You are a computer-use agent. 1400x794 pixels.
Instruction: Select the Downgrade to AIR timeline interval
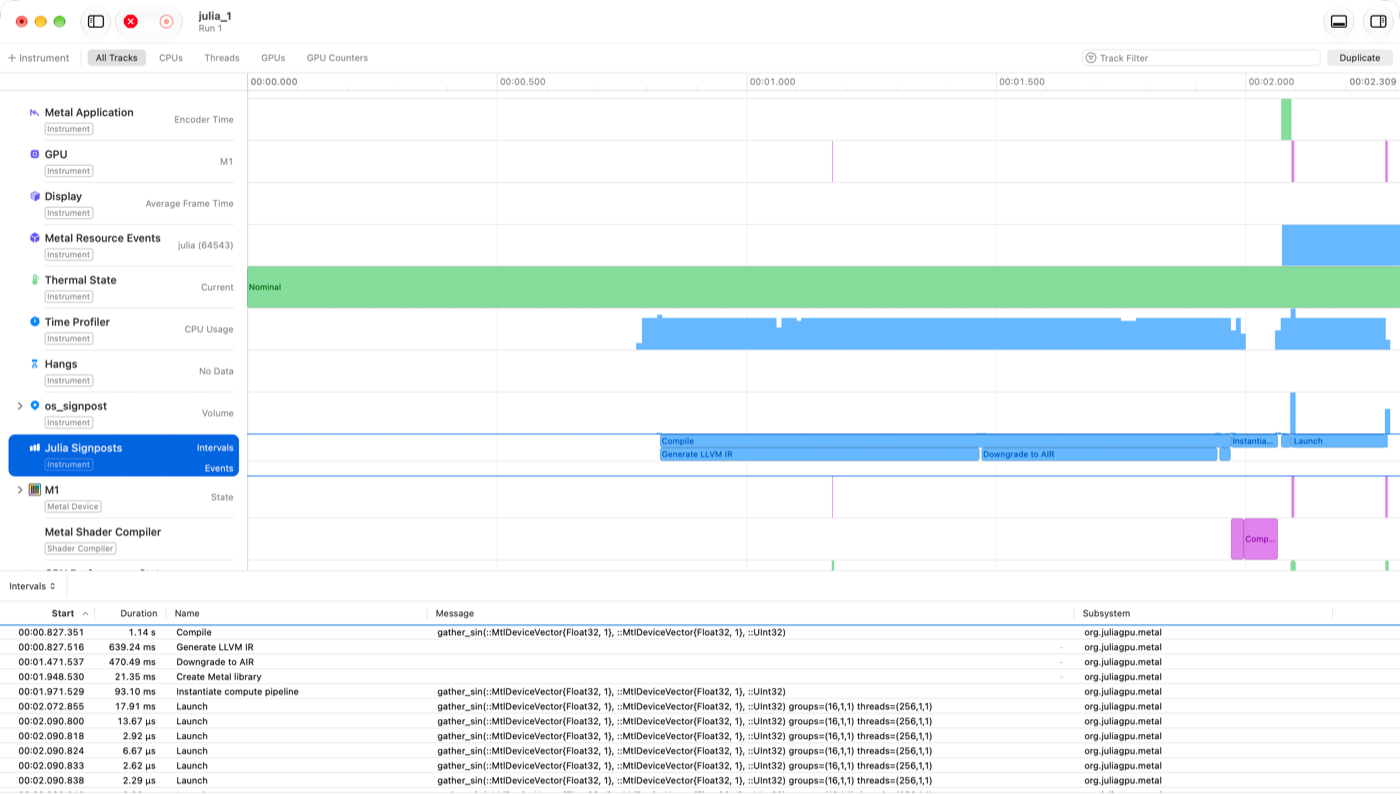point(1099,454)
